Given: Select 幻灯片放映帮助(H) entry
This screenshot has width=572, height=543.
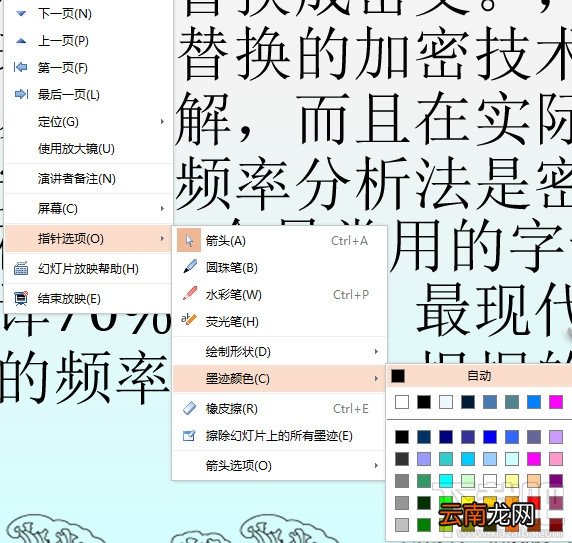Looking at the screenshot, I should pos(88,269).
